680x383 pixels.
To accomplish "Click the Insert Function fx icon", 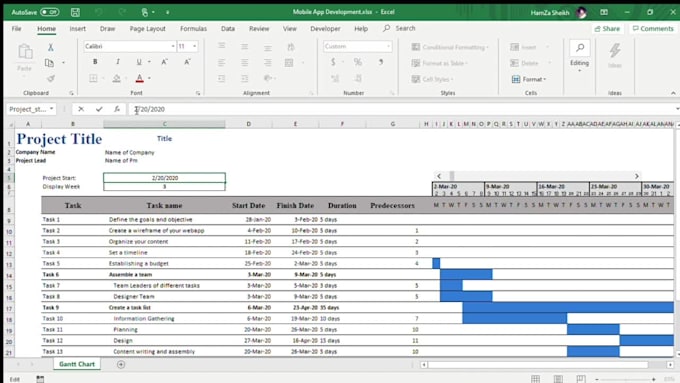I will click(117, 109).
